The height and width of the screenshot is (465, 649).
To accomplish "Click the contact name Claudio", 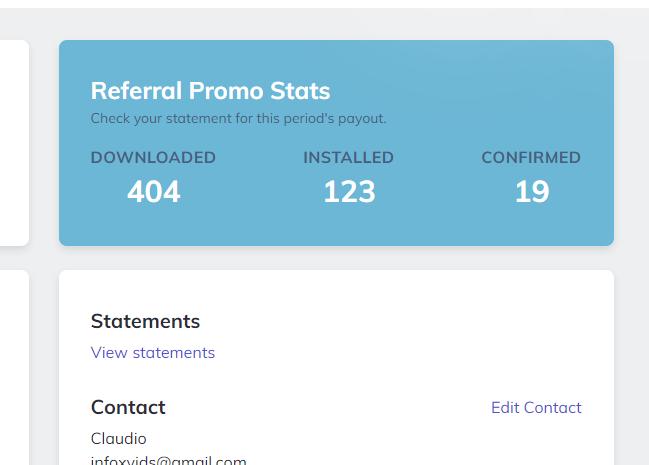I will pyautogui.click(x=118, y=438).
